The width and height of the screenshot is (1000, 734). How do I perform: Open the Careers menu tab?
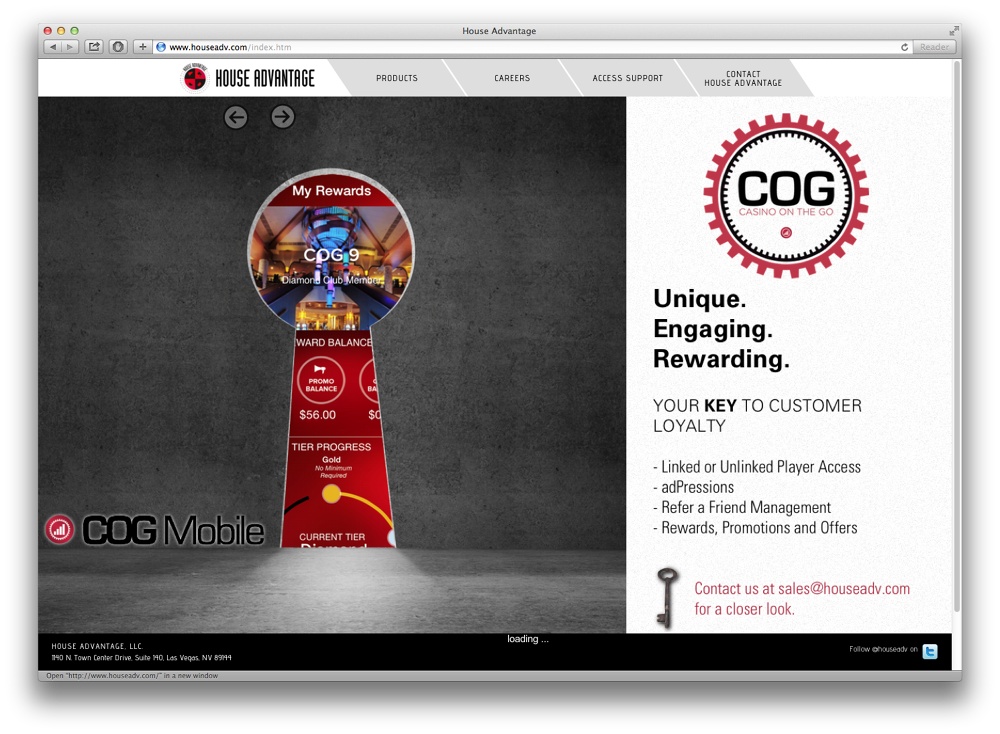tap(512, 78)
